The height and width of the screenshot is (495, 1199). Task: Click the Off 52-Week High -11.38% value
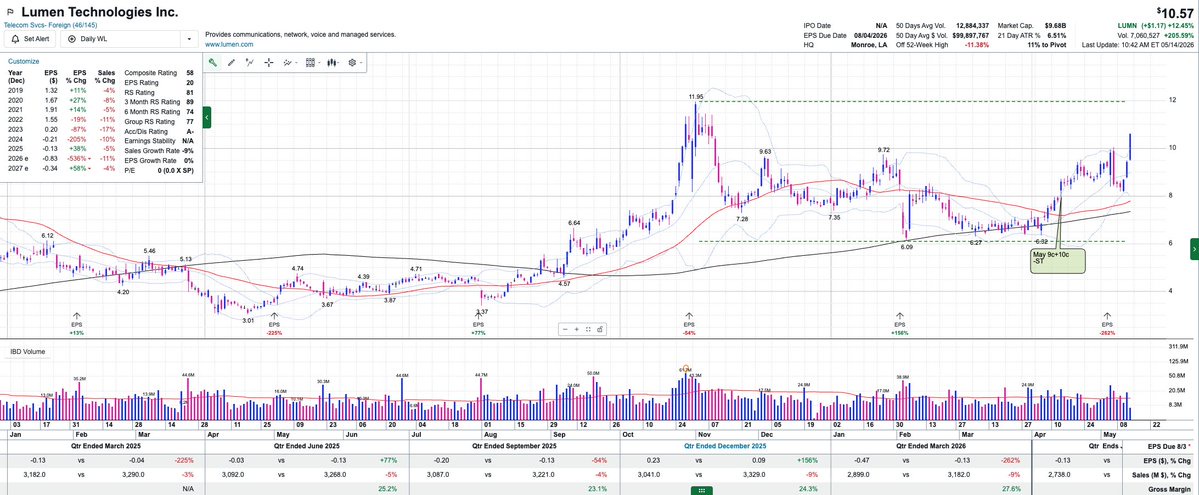click(x=977, y=44)
